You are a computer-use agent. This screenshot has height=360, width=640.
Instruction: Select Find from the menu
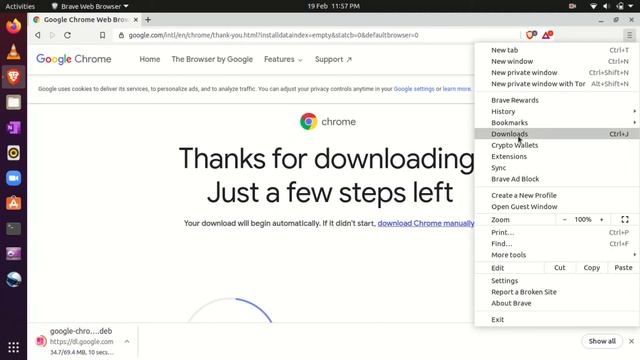tap(557, 244)
